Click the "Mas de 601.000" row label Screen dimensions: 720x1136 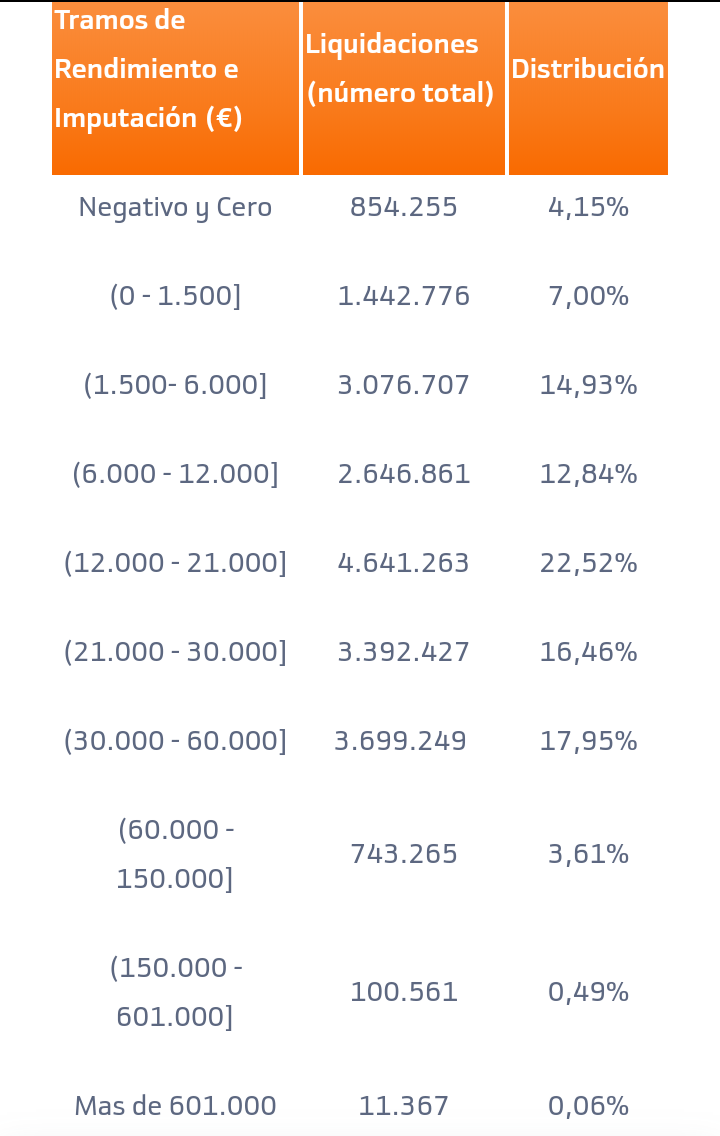click(x=175, y=1106)
